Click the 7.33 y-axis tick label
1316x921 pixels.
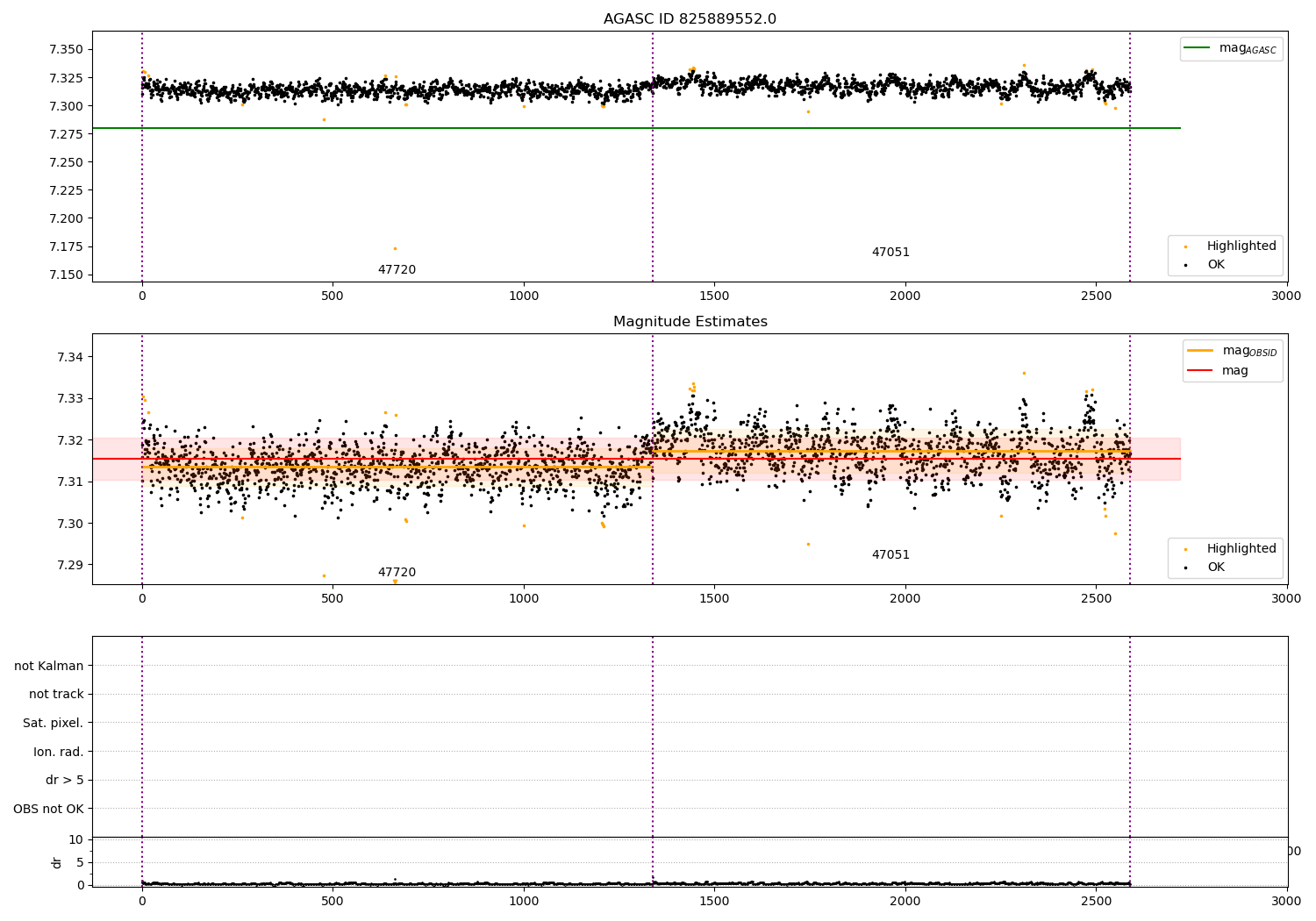coord(70,398)
